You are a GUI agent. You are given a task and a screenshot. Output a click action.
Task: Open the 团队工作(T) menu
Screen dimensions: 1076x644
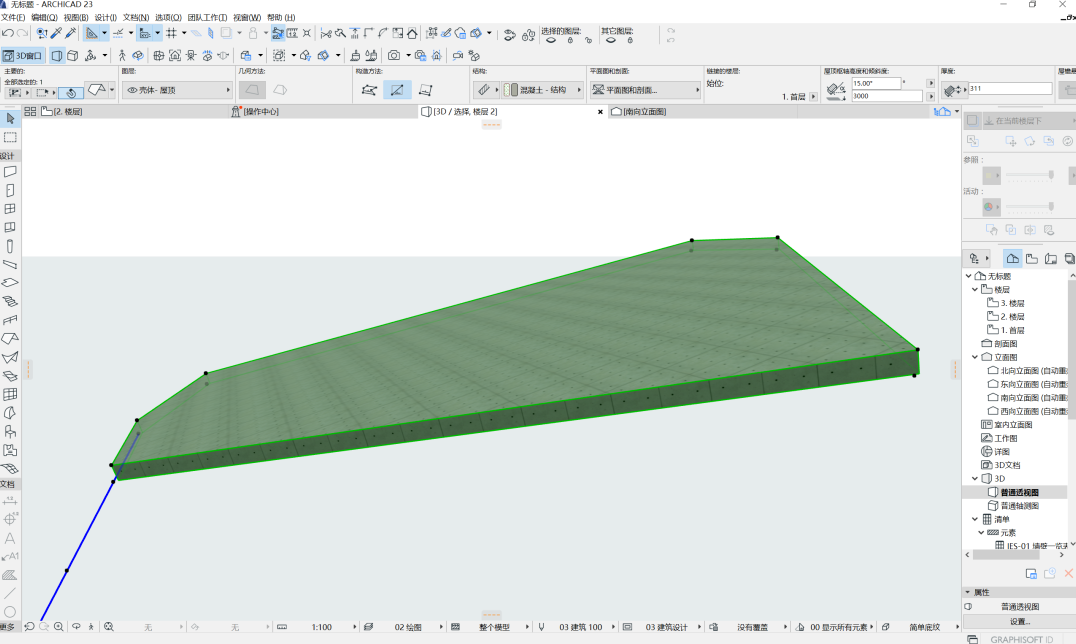coord(207,17)
